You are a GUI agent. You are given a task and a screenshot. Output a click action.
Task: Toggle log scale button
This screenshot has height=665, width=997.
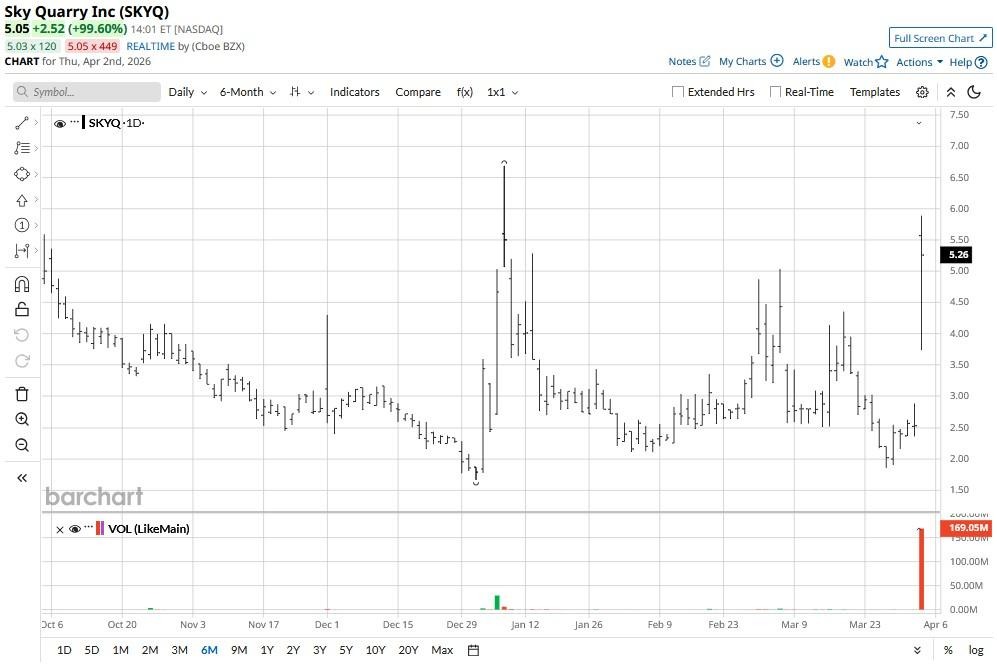[976, 650]
